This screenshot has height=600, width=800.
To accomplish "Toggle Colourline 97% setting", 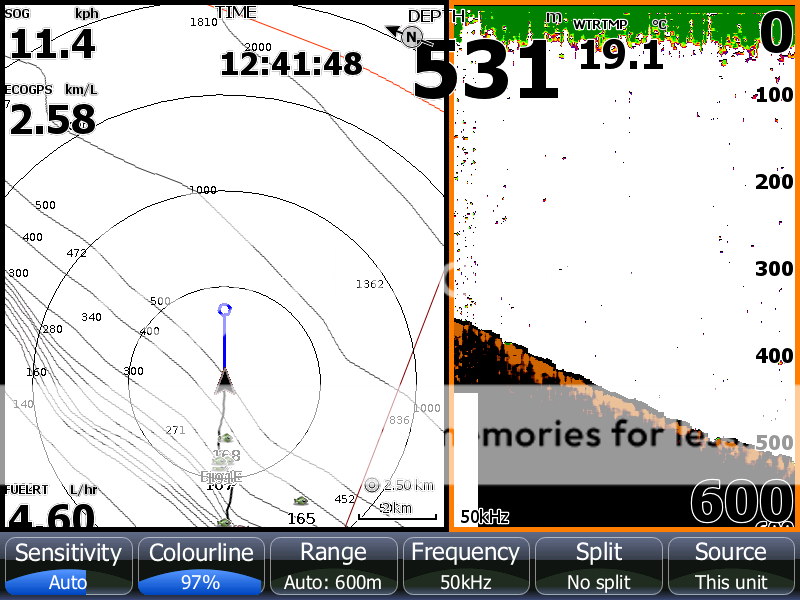I will click(x=200, y=566).
